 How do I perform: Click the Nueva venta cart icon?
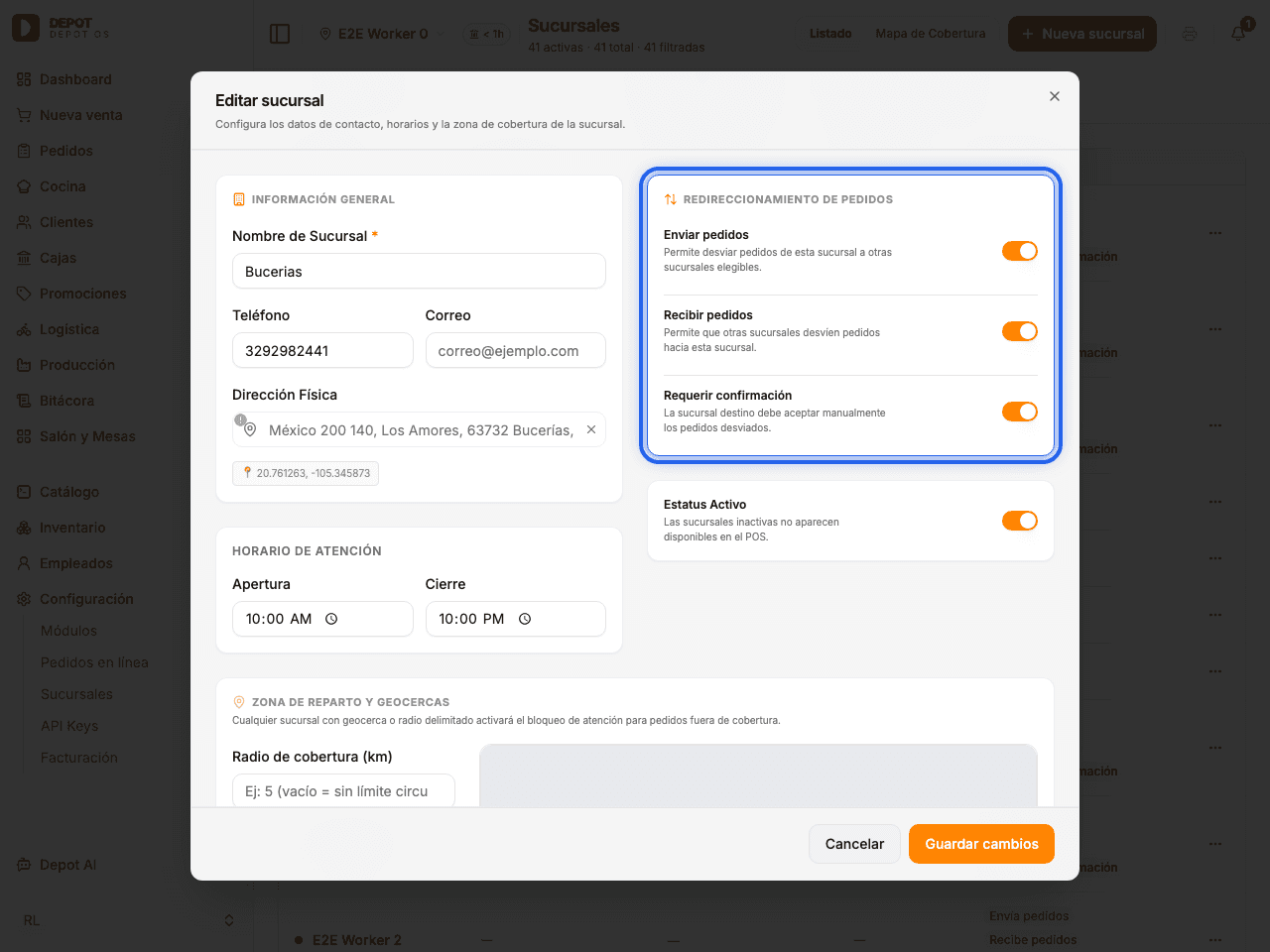[24, 115]
